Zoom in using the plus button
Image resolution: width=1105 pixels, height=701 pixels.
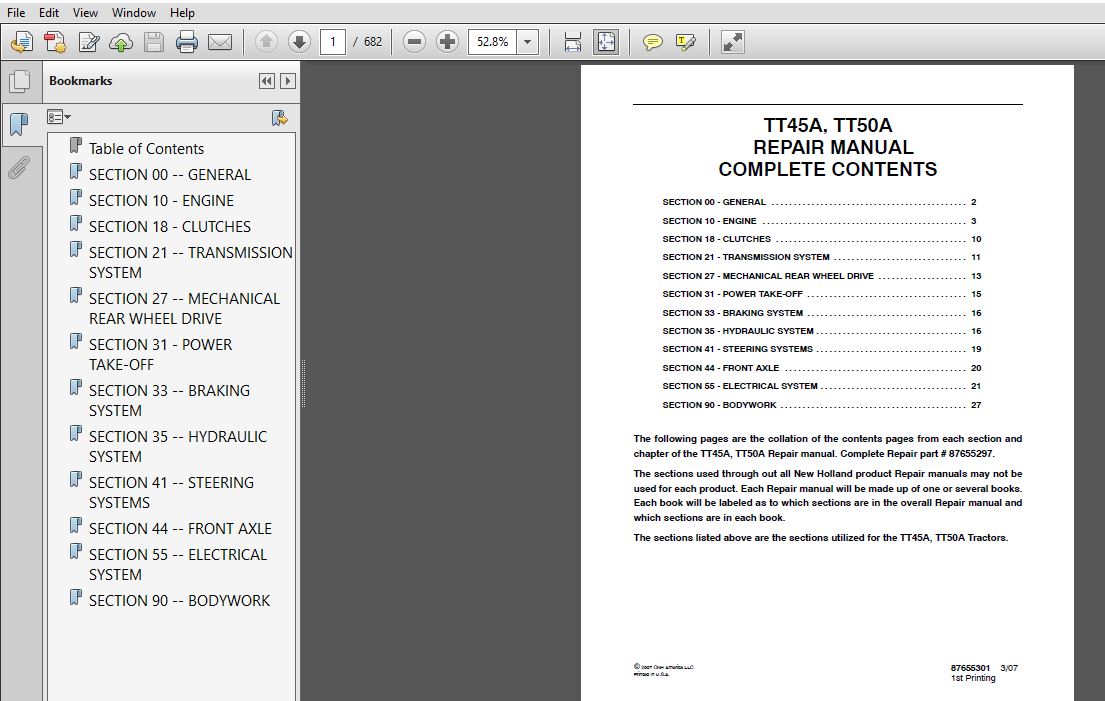pyautogui.click(x=447, y=42)
